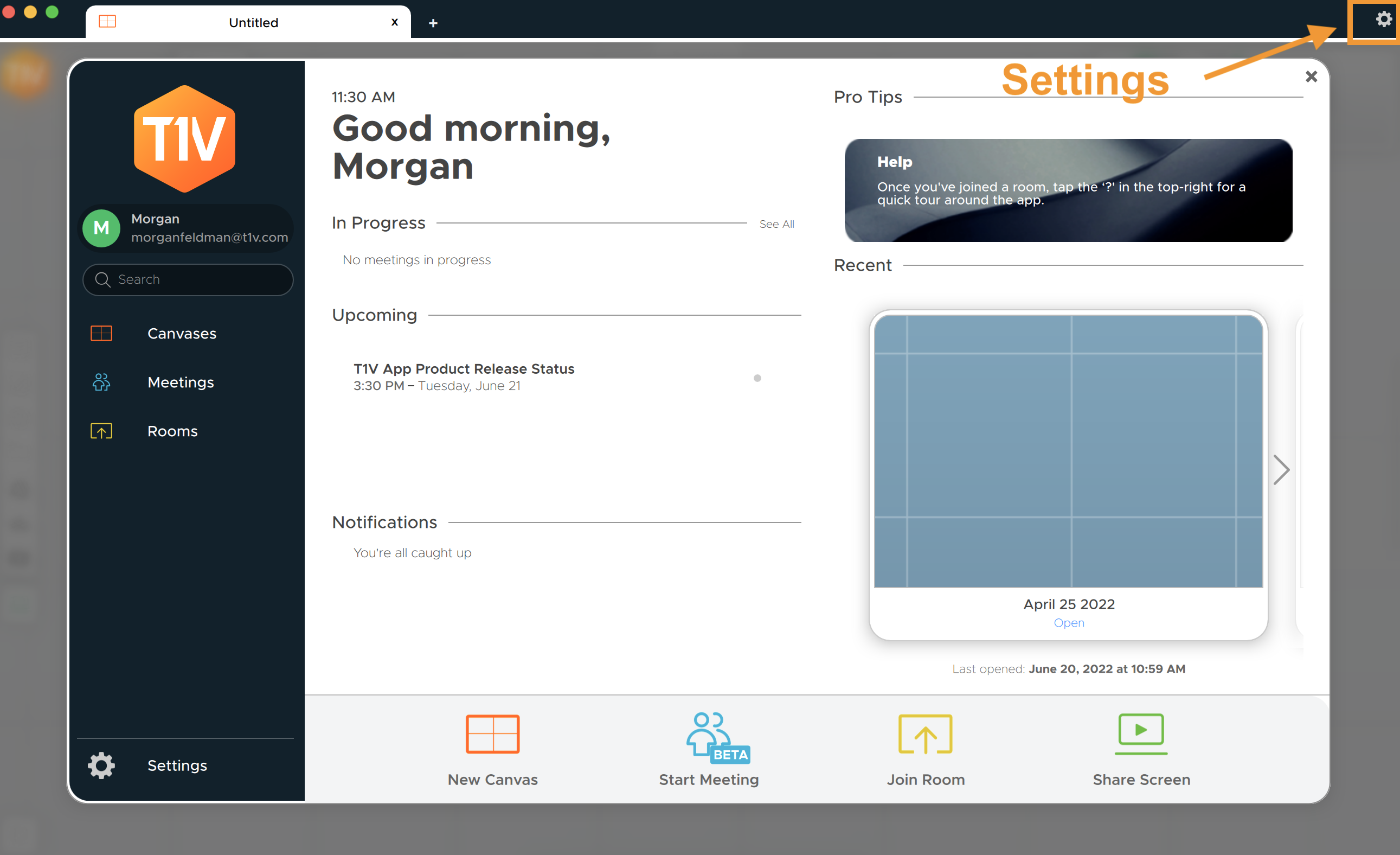Image resolution: width=1400 pixels, height=855 pixels.
Task: Click the Rooms upload-screen icon in sidebar
Action: (x=101, y=431)
